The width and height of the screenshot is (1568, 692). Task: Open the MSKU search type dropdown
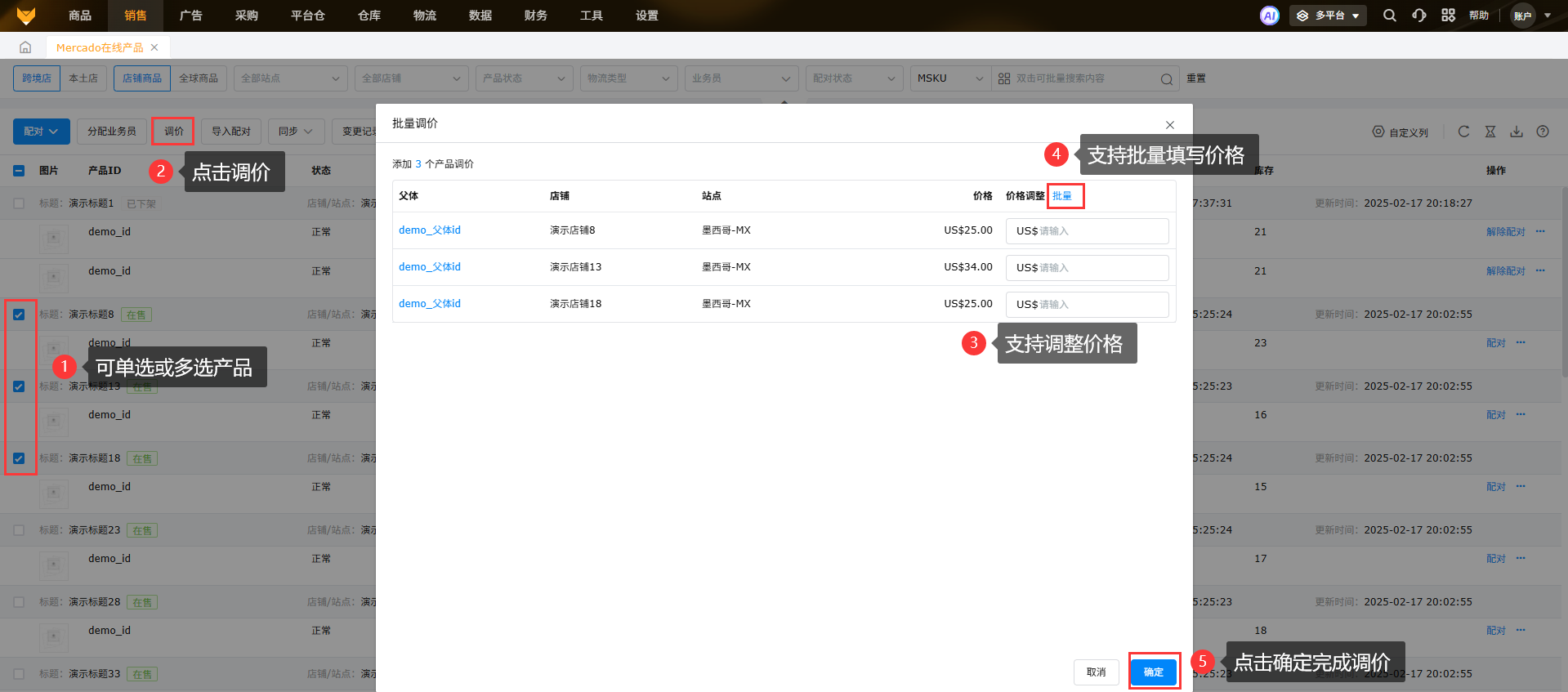tap(950, 78)
